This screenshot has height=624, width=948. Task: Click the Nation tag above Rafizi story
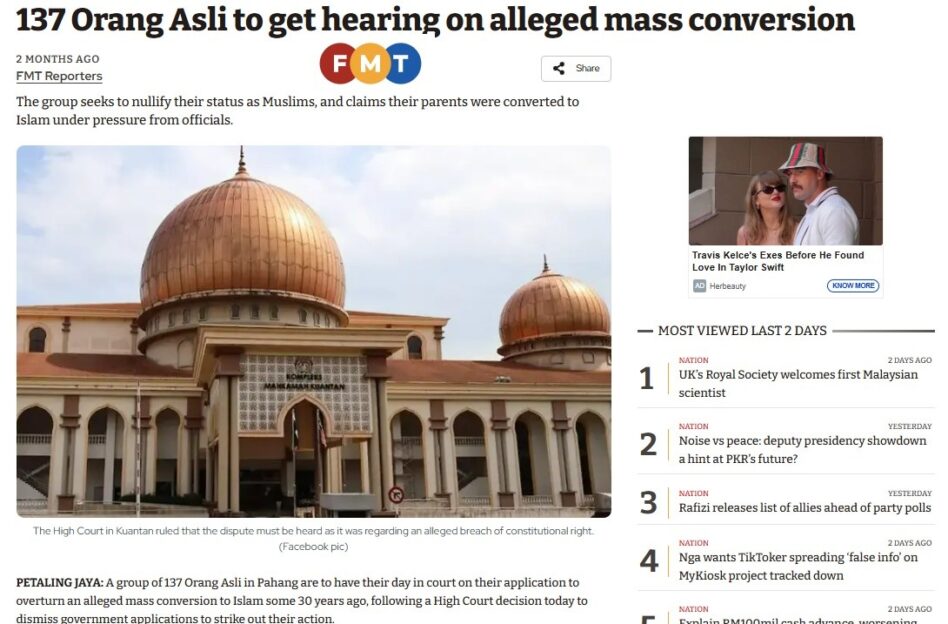693,493
